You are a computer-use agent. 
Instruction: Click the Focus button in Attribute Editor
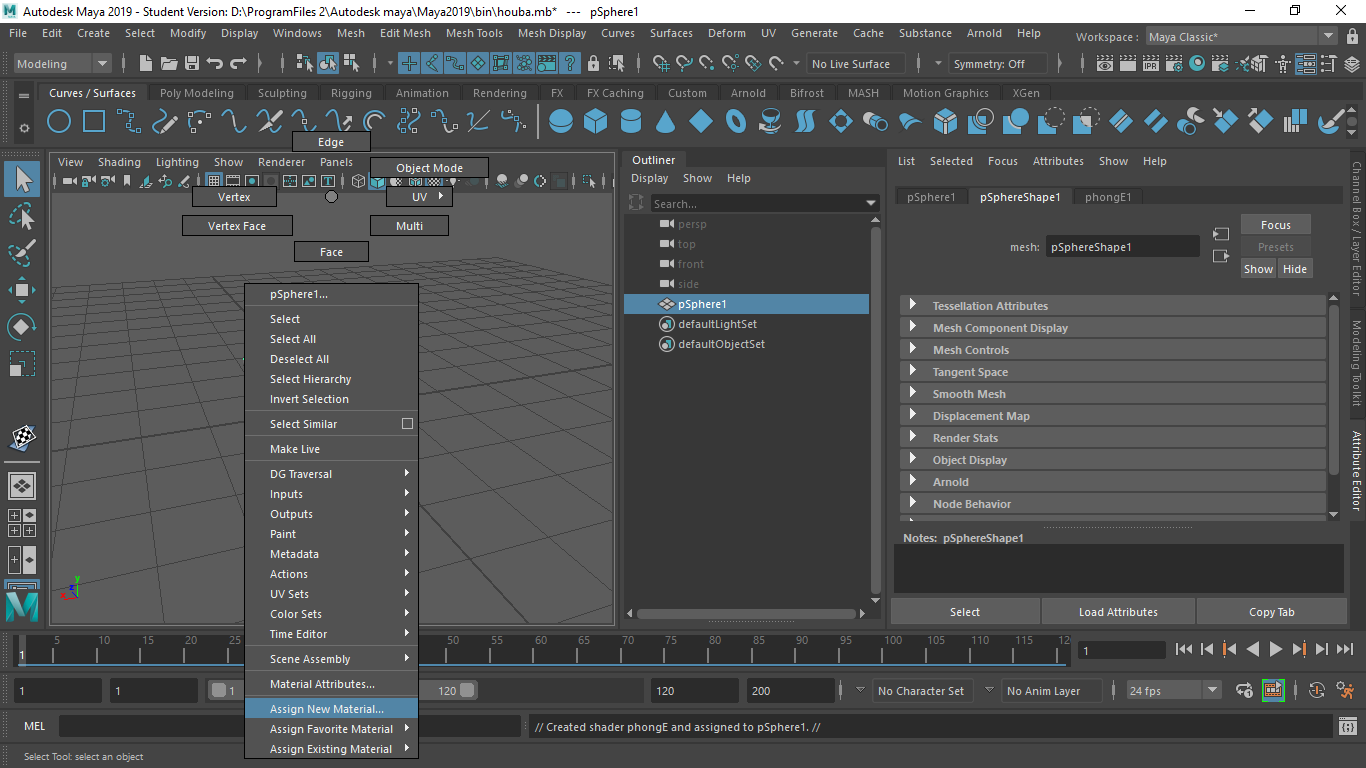(x=1275, y=225)
